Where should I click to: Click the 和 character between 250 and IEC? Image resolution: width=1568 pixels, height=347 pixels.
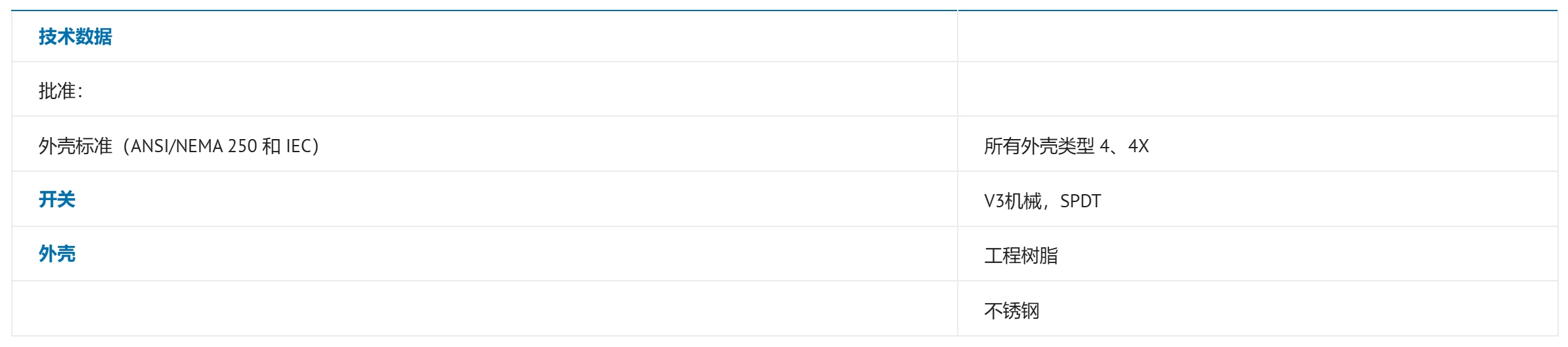tap(271, 146)
